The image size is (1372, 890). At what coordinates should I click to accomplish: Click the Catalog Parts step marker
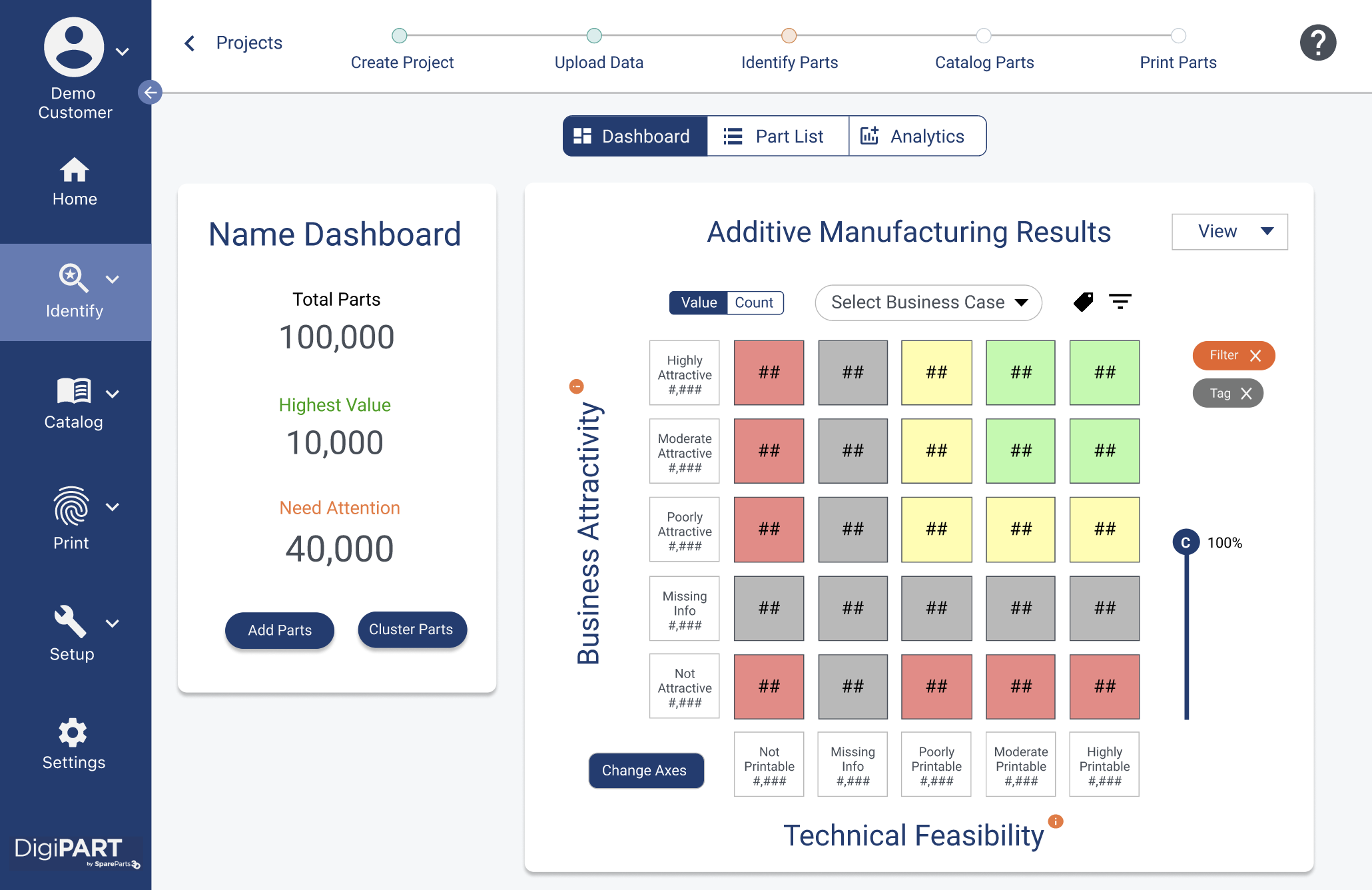pyautogui.click(x=984, y=35)
